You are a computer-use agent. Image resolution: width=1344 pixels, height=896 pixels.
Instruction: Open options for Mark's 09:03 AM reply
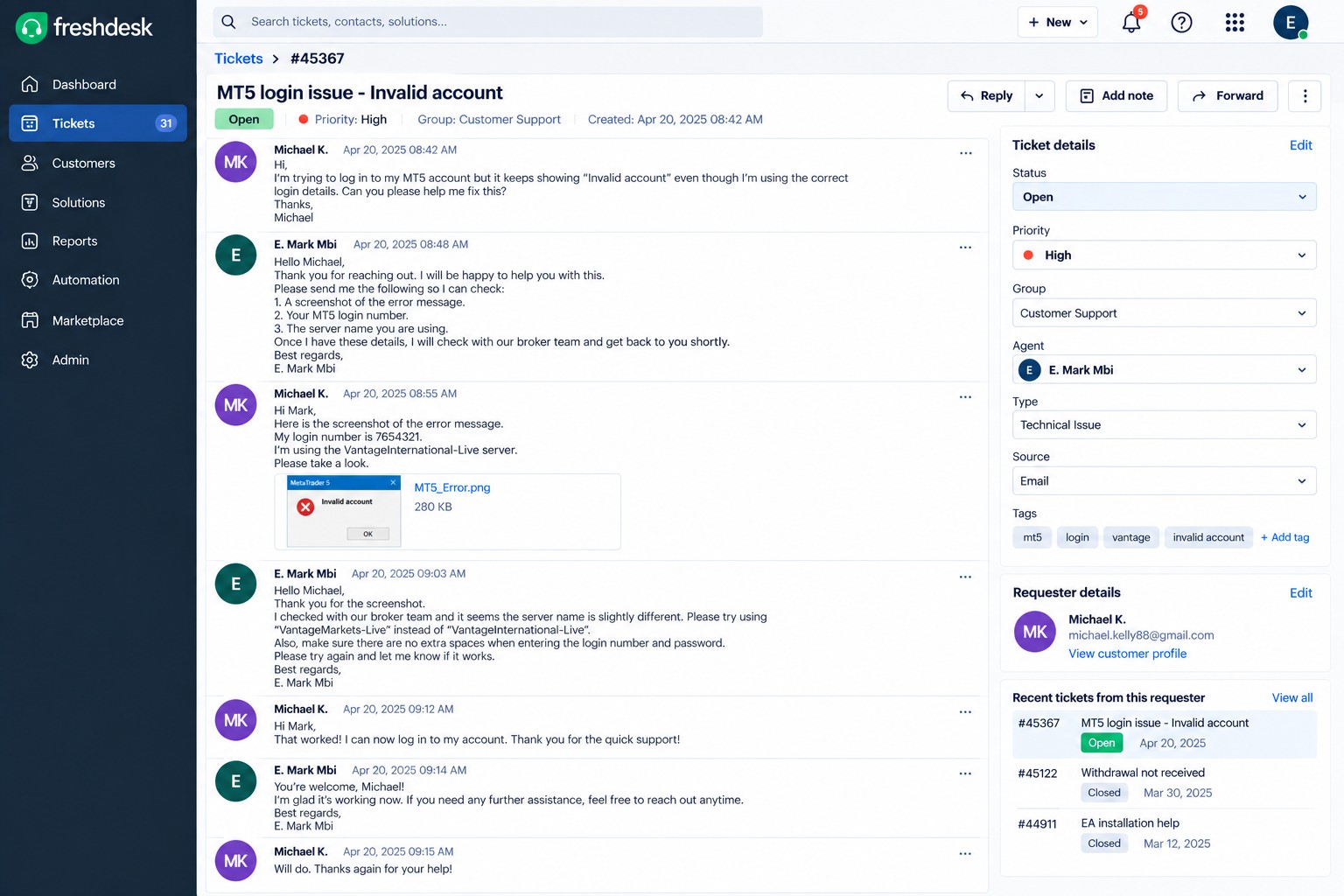966,577
